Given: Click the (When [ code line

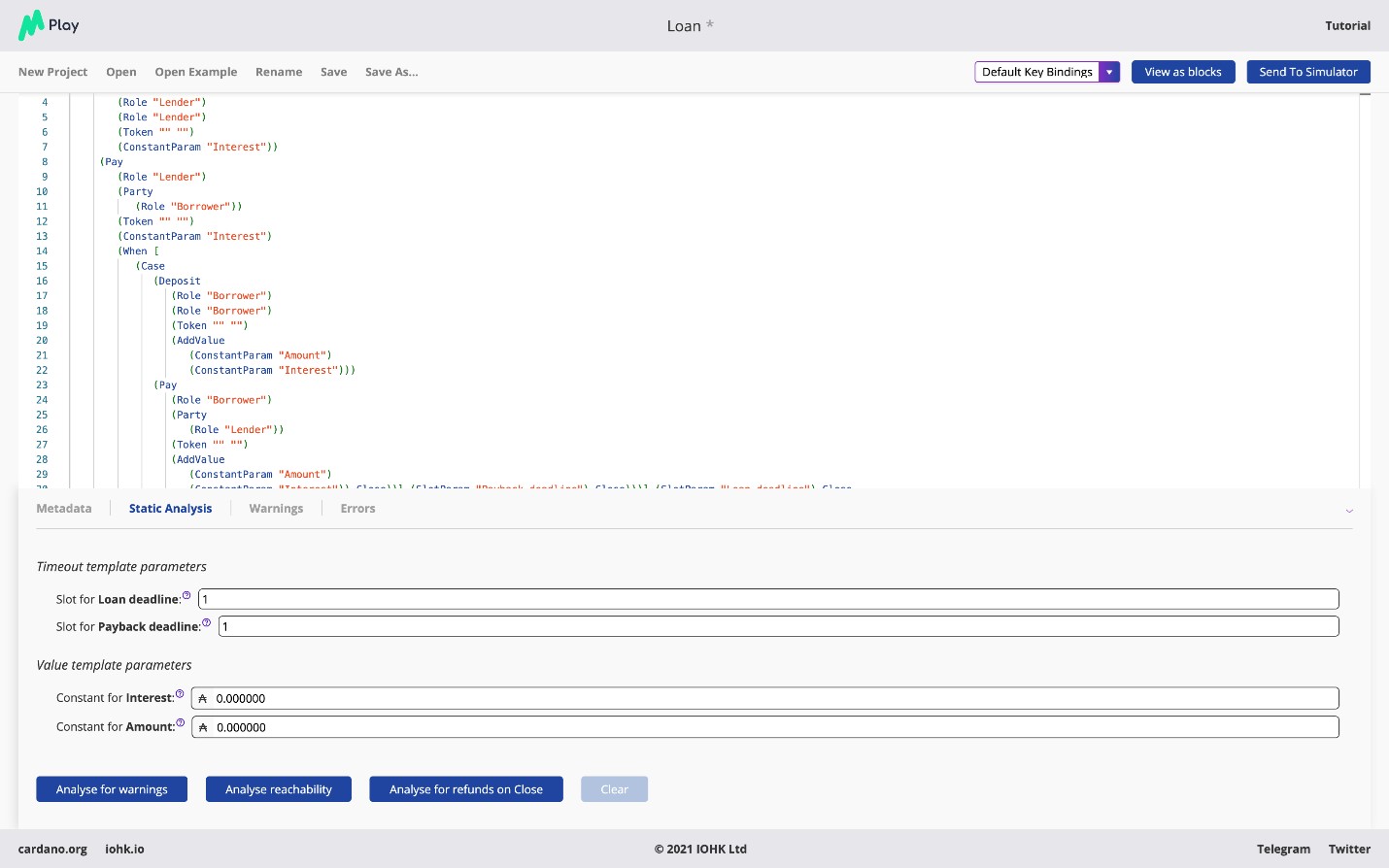Looking at the screenshot, I should coord(139,251).
